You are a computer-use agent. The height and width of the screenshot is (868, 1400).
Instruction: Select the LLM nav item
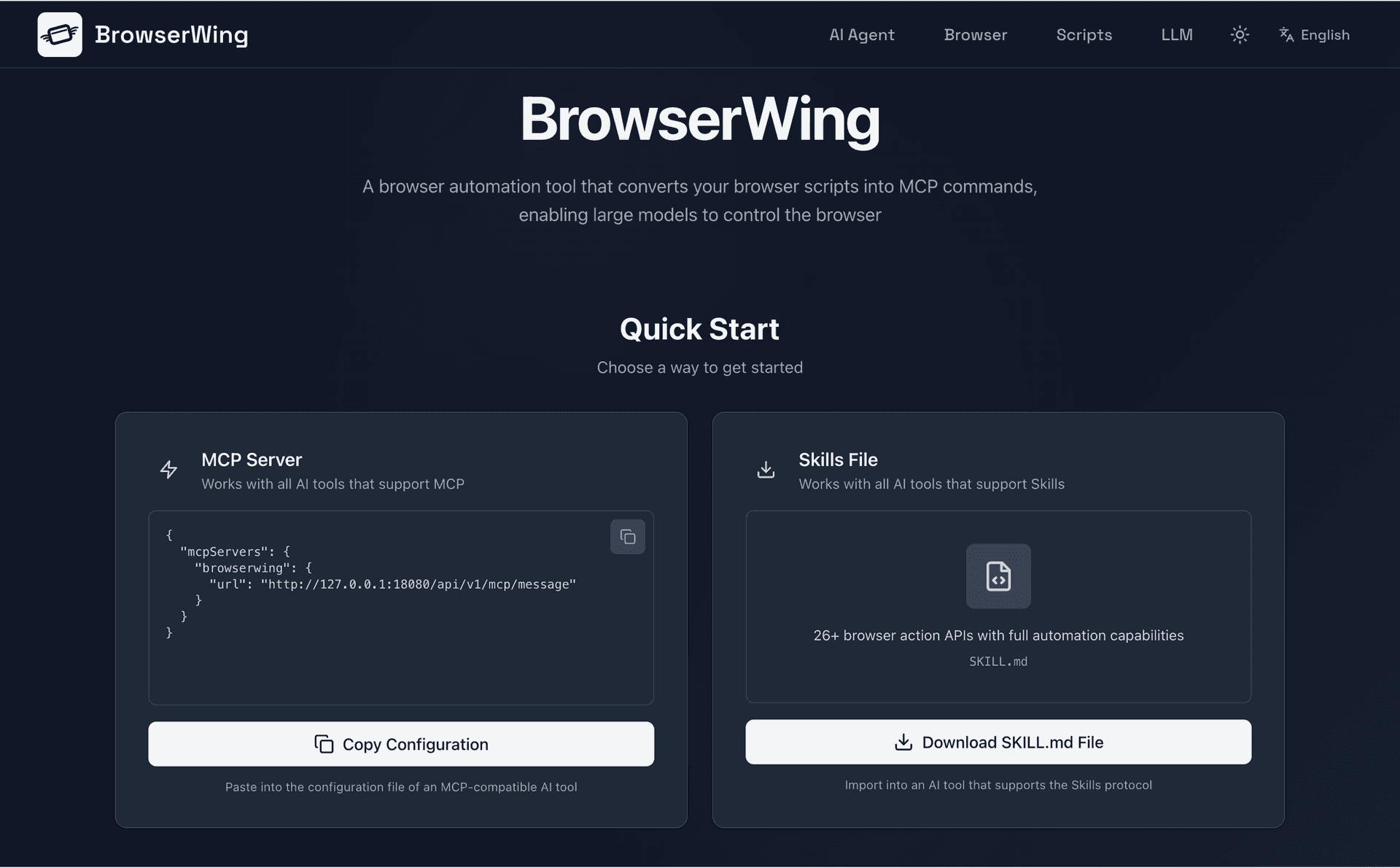tap(1177, 34)
